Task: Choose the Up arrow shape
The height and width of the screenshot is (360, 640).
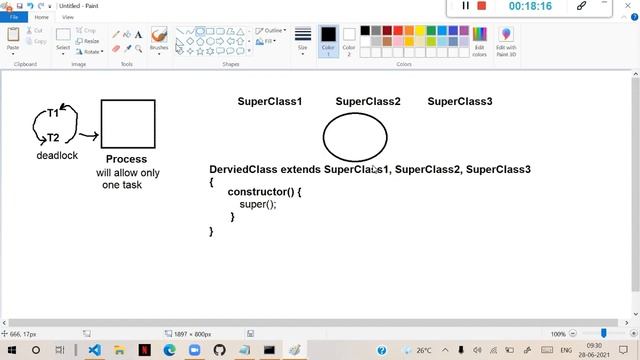Action: pos(240,41)
